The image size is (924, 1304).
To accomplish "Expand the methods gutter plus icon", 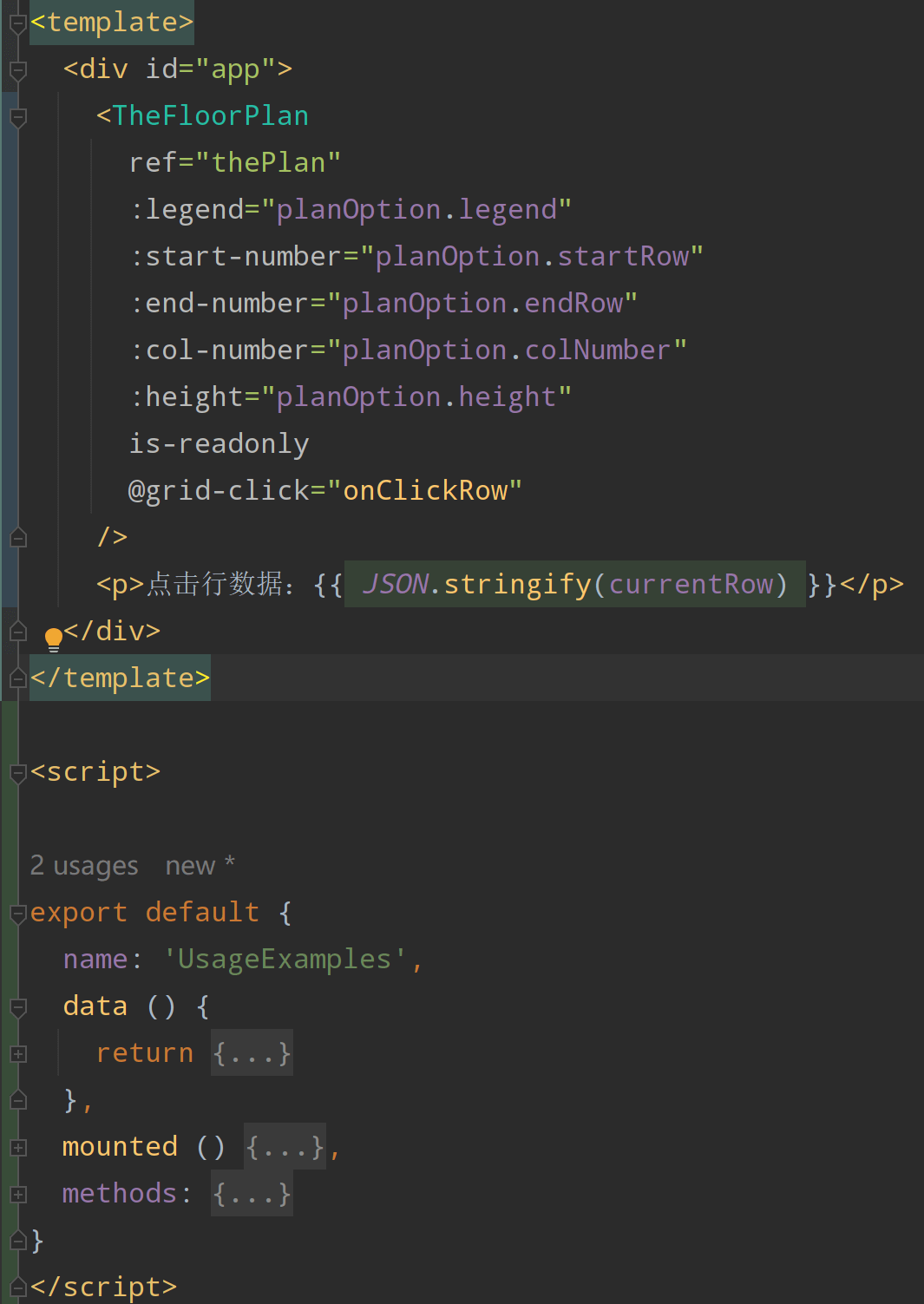I will (x=17, y=1194).
